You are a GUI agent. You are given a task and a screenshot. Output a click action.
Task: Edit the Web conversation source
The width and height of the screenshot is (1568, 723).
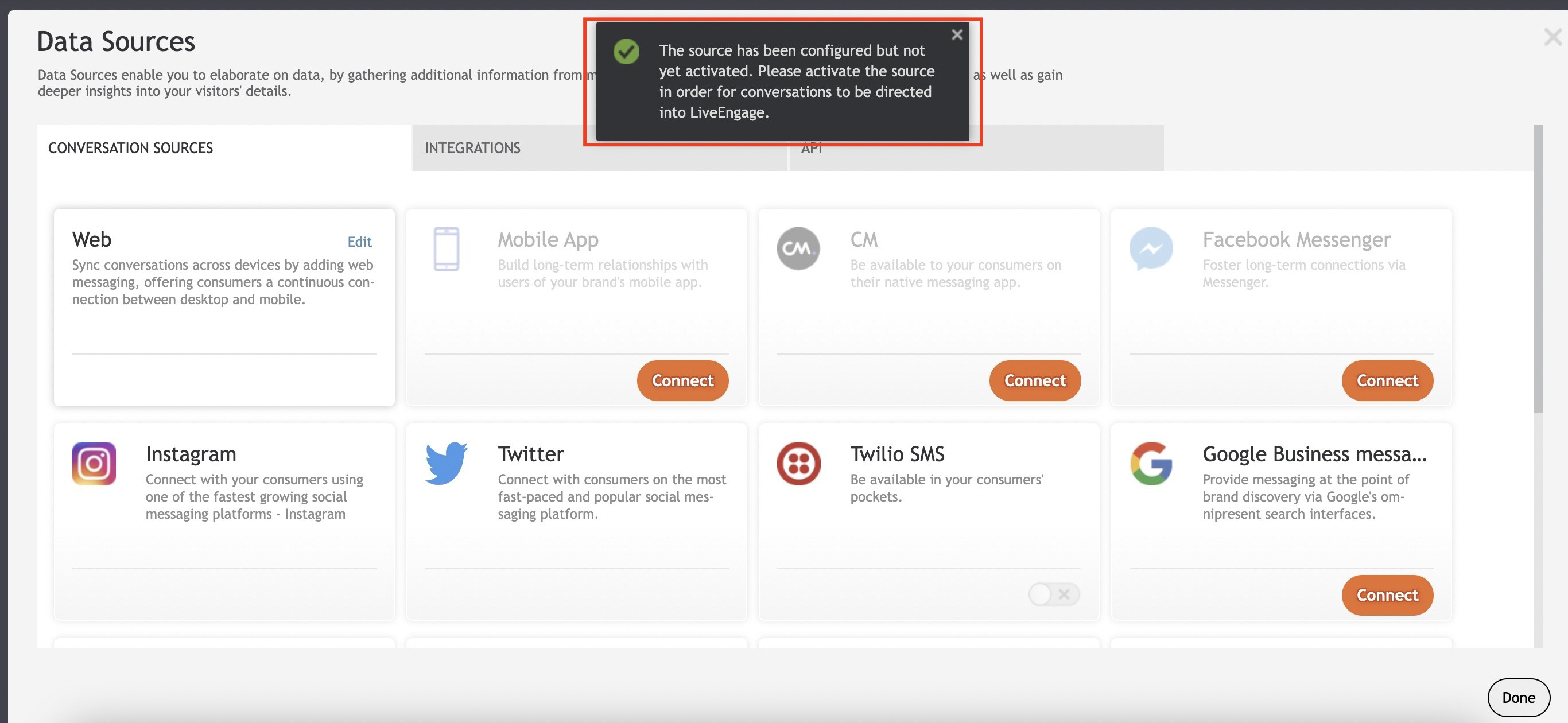359,242
